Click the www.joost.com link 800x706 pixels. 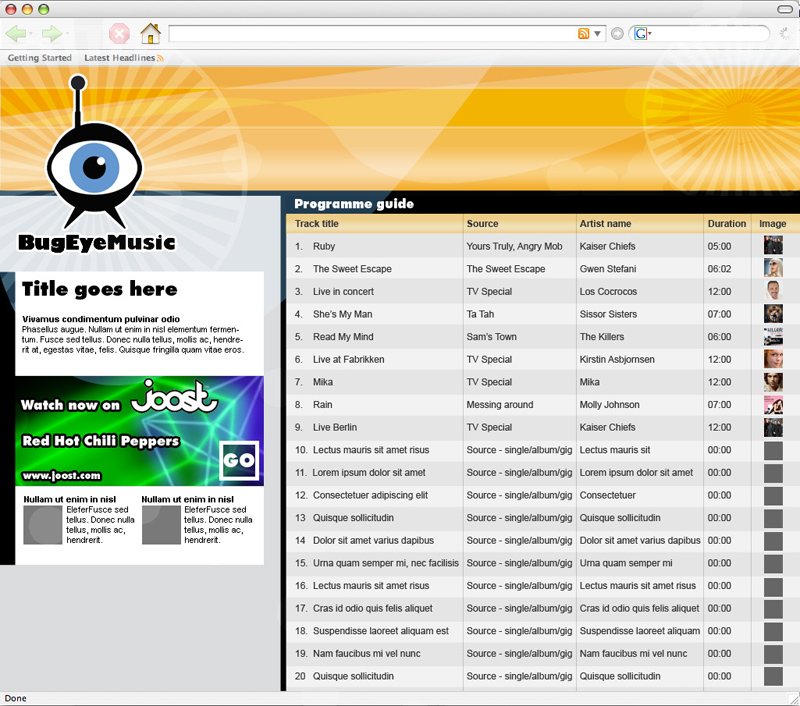coord(61,475)
